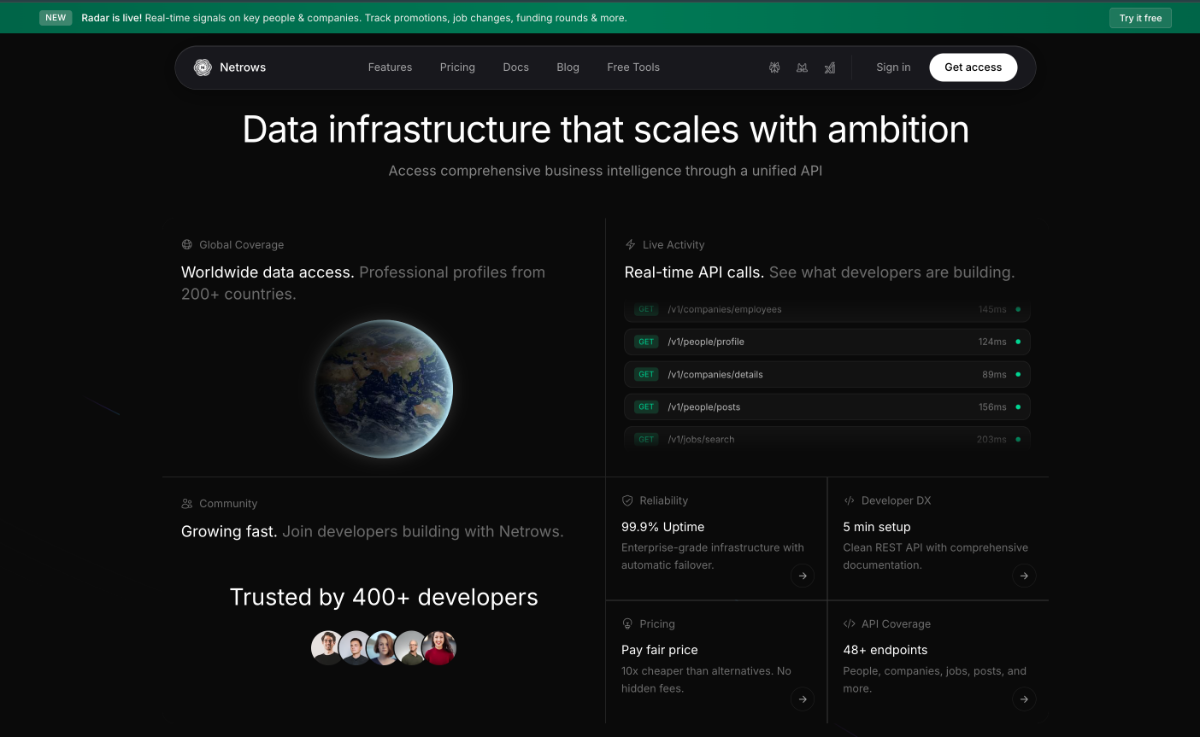Open the Developer DX card arrow
The image size is (1200, 737).
[x=1023, y=575]
